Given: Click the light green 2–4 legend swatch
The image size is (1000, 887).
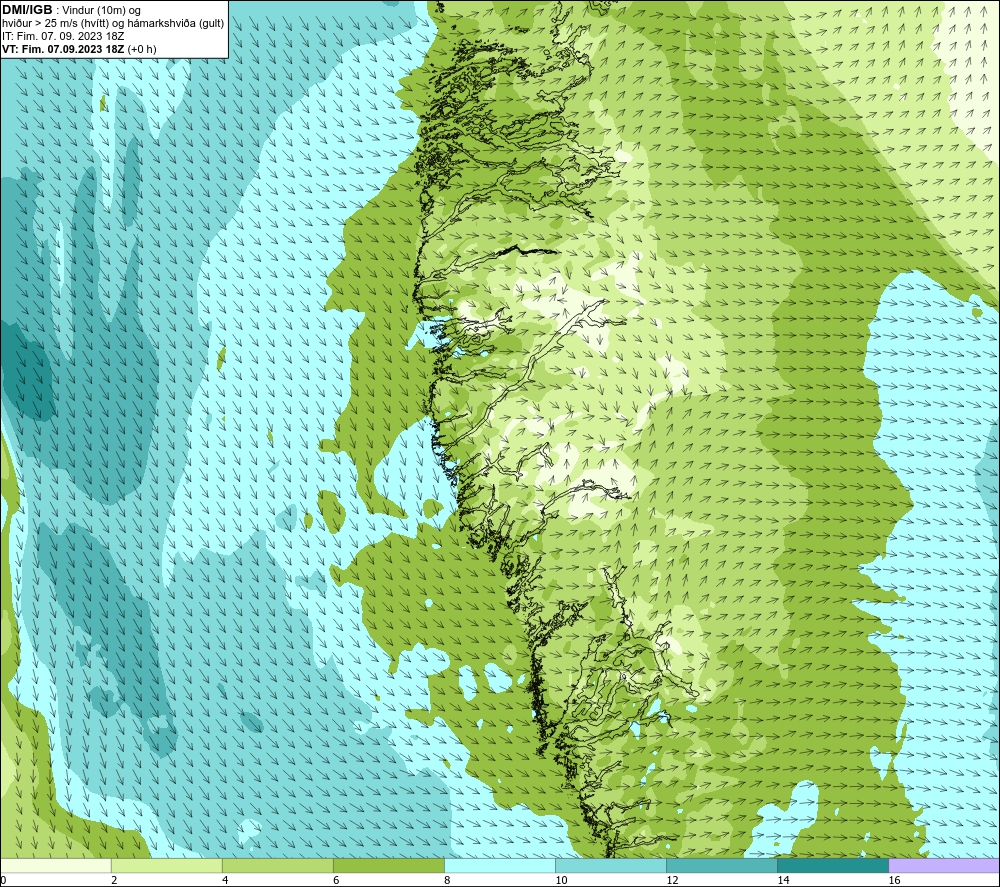Looking at the screenshot, I should click(167, 865).
